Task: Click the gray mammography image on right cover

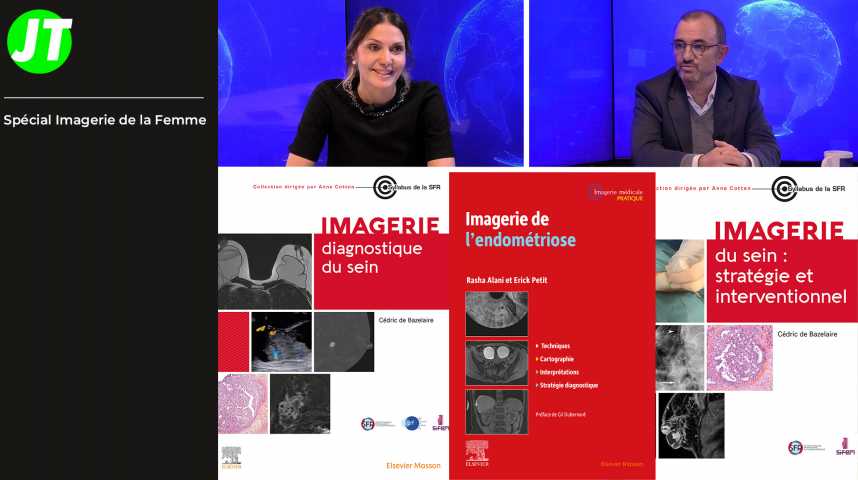Action: pyautogui.click(x=680, y=358)
